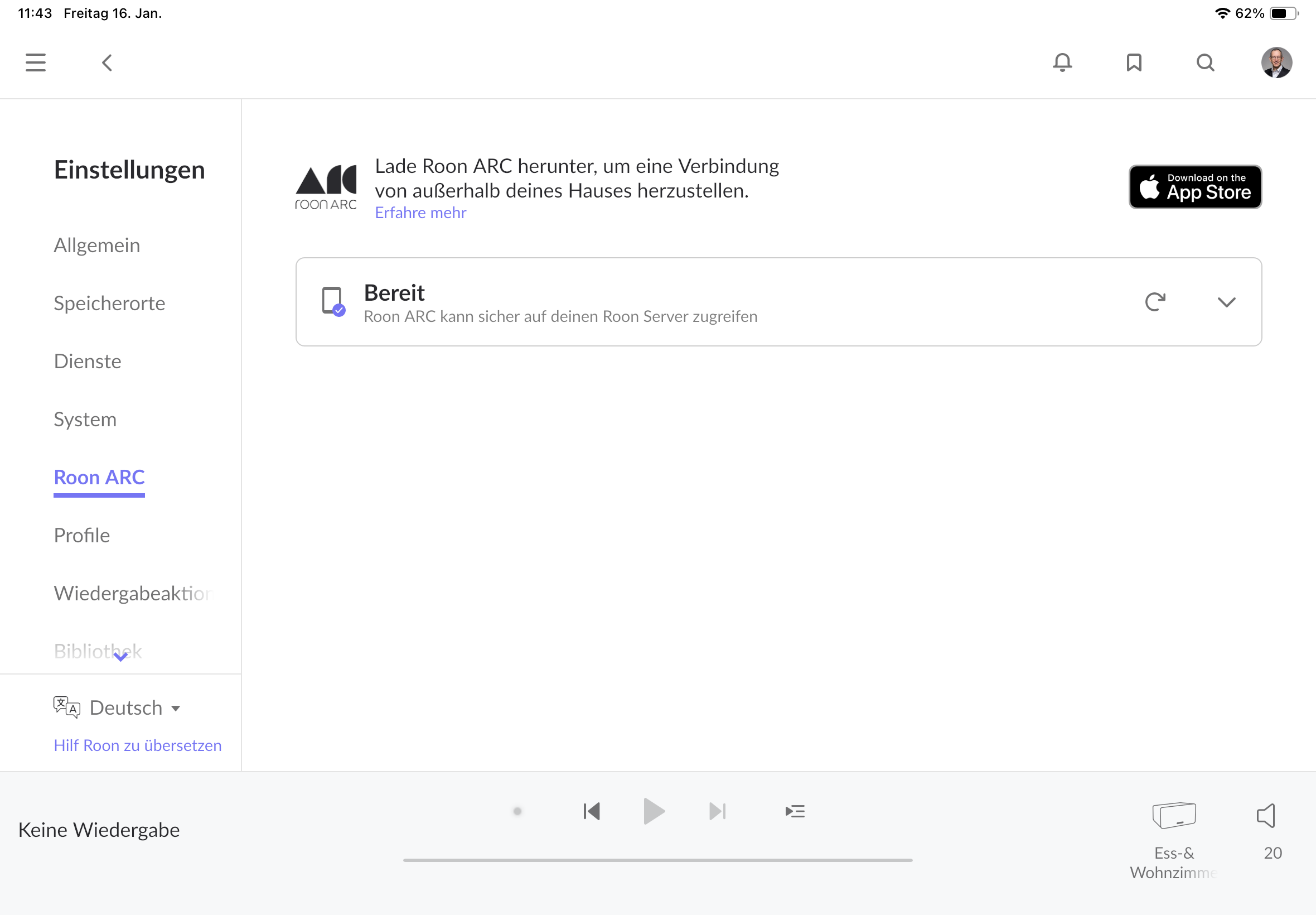Click the playback progress bar
The width and height of the screenshot is (1316, 915).
point(657,860)
